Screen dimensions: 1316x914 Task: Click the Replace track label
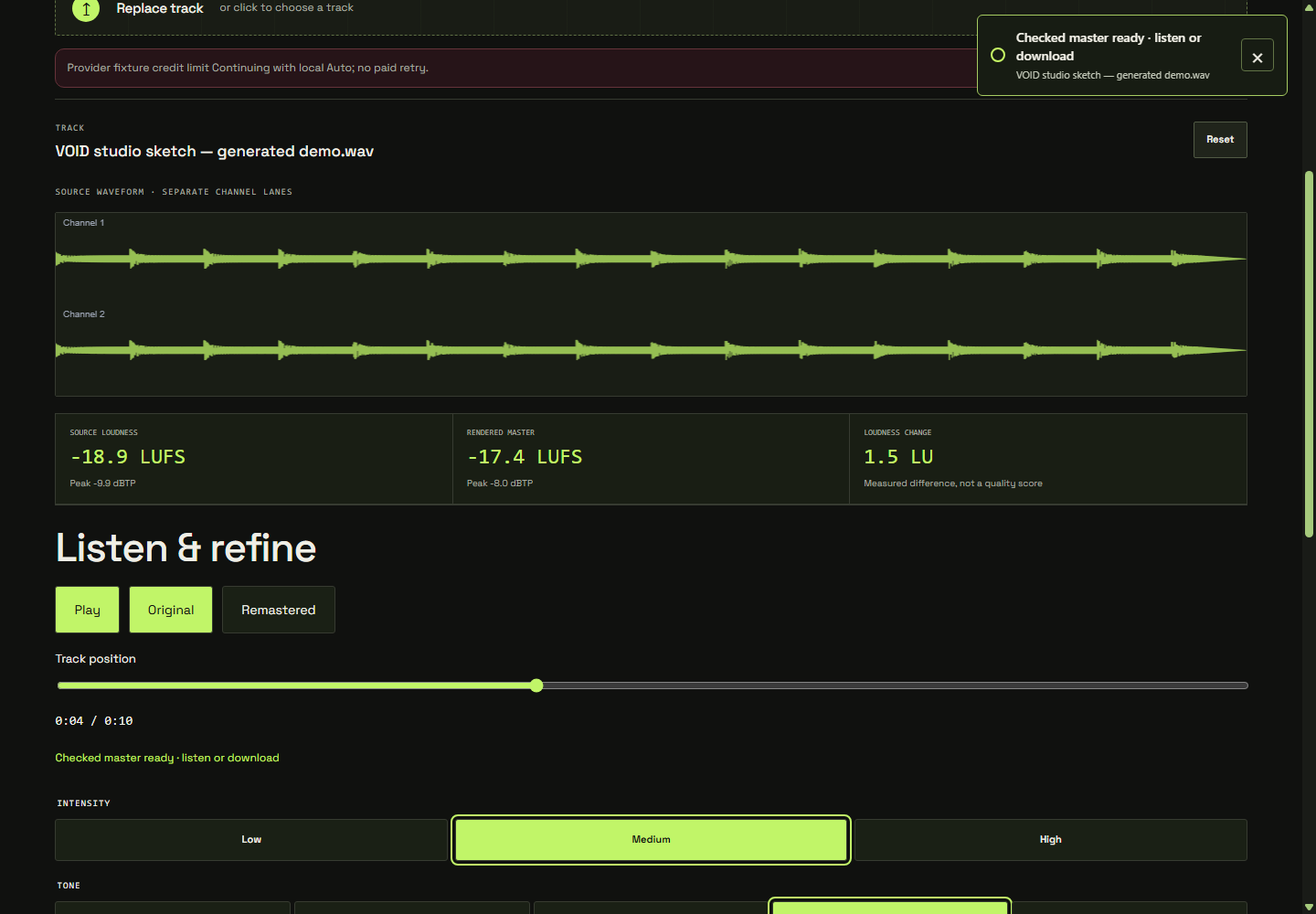pos(160,8)
